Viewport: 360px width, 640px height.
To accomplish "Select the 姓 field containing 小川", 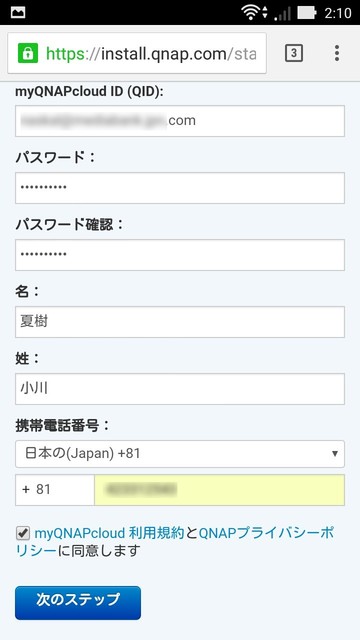I will pos(180,389).
